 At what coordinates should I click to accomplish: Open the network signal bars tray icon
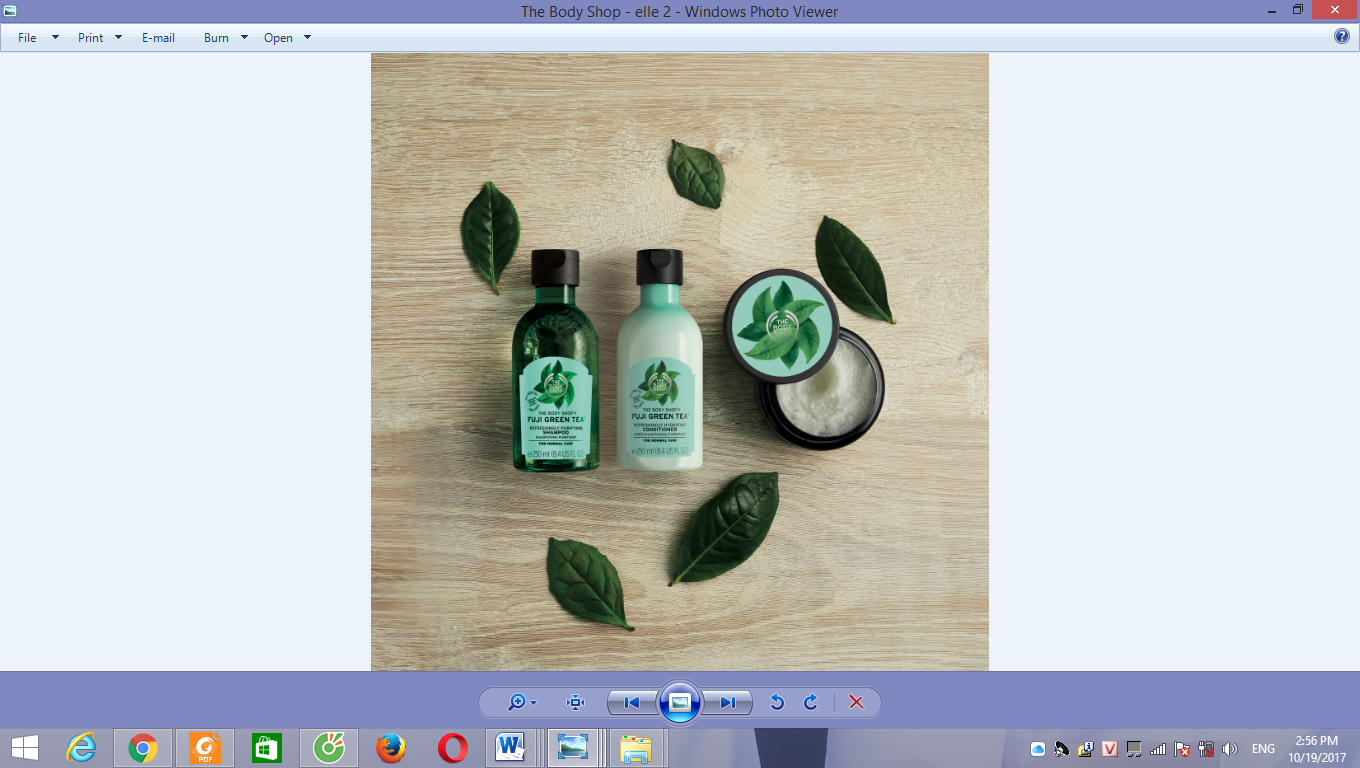pos(1158,749)
